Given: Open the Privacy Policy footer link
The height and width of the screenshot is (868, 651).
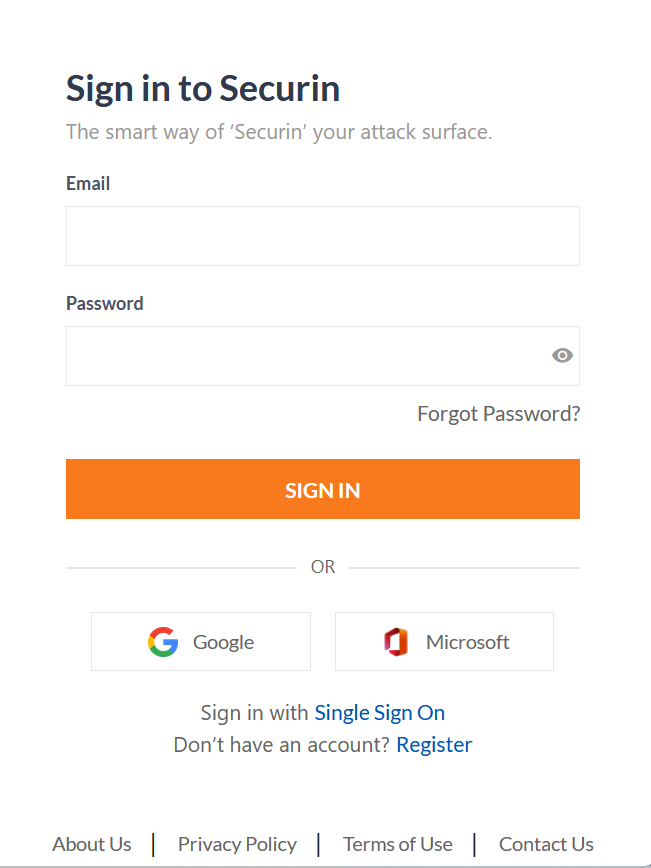Looking at the screenshot, I should [237, 844].
